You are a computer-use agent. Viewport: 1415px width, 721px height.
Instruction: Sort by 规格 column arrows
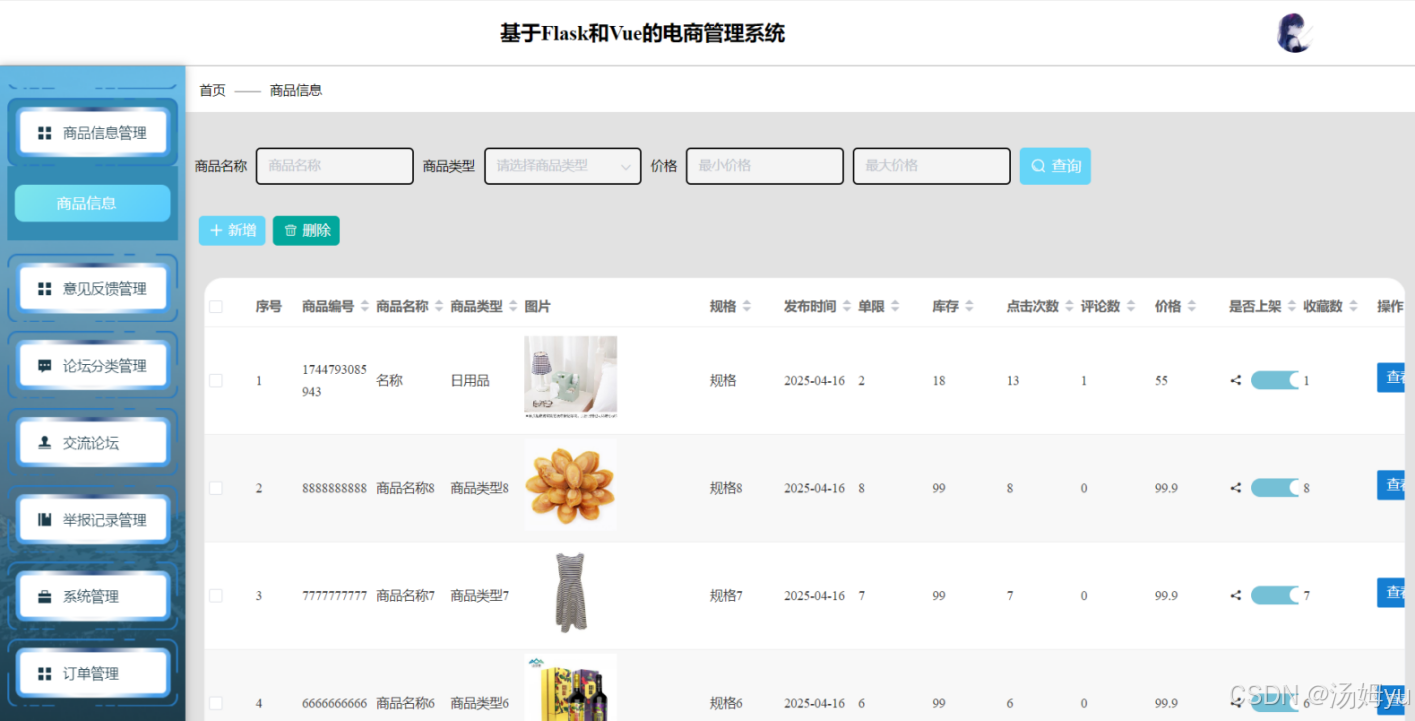coord(747,306)
